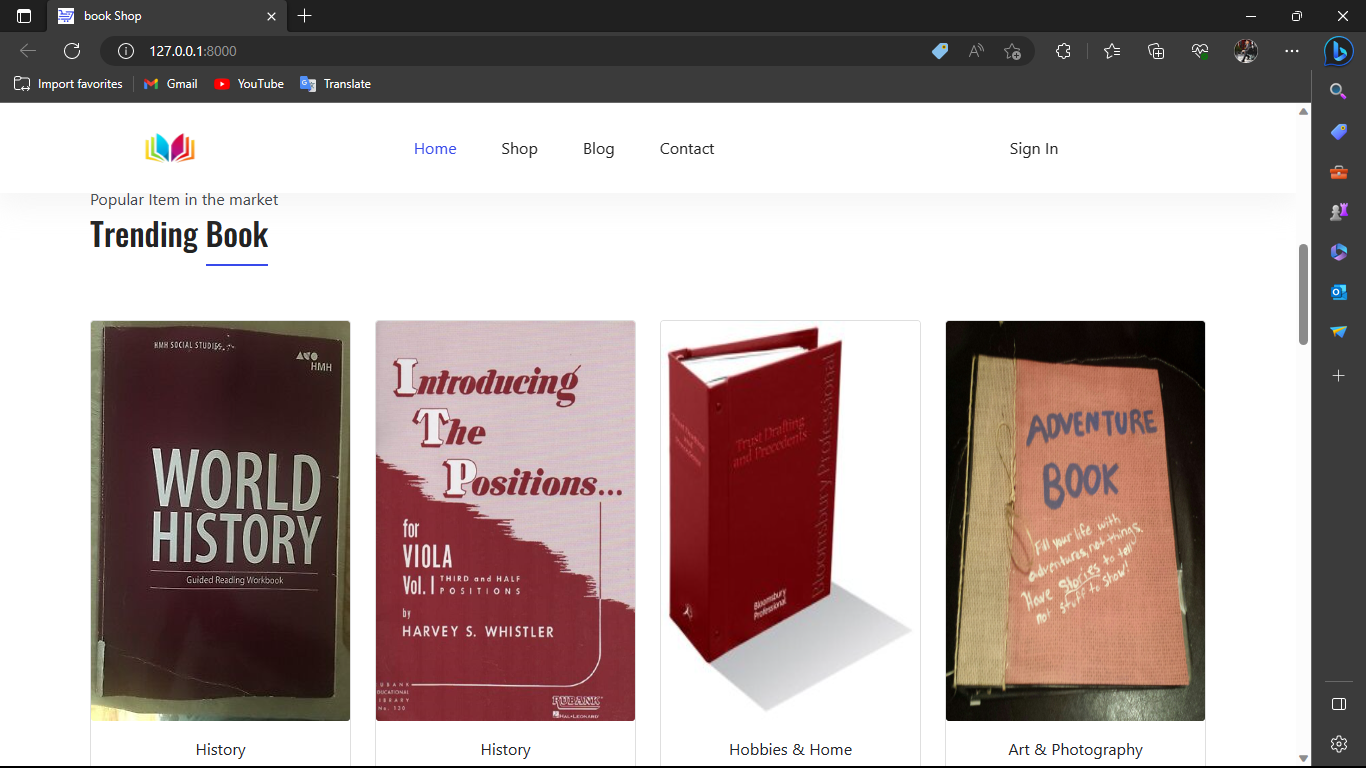Open the user profile avatar
The image size is (1366, 768).
(x=1245, y=51)
